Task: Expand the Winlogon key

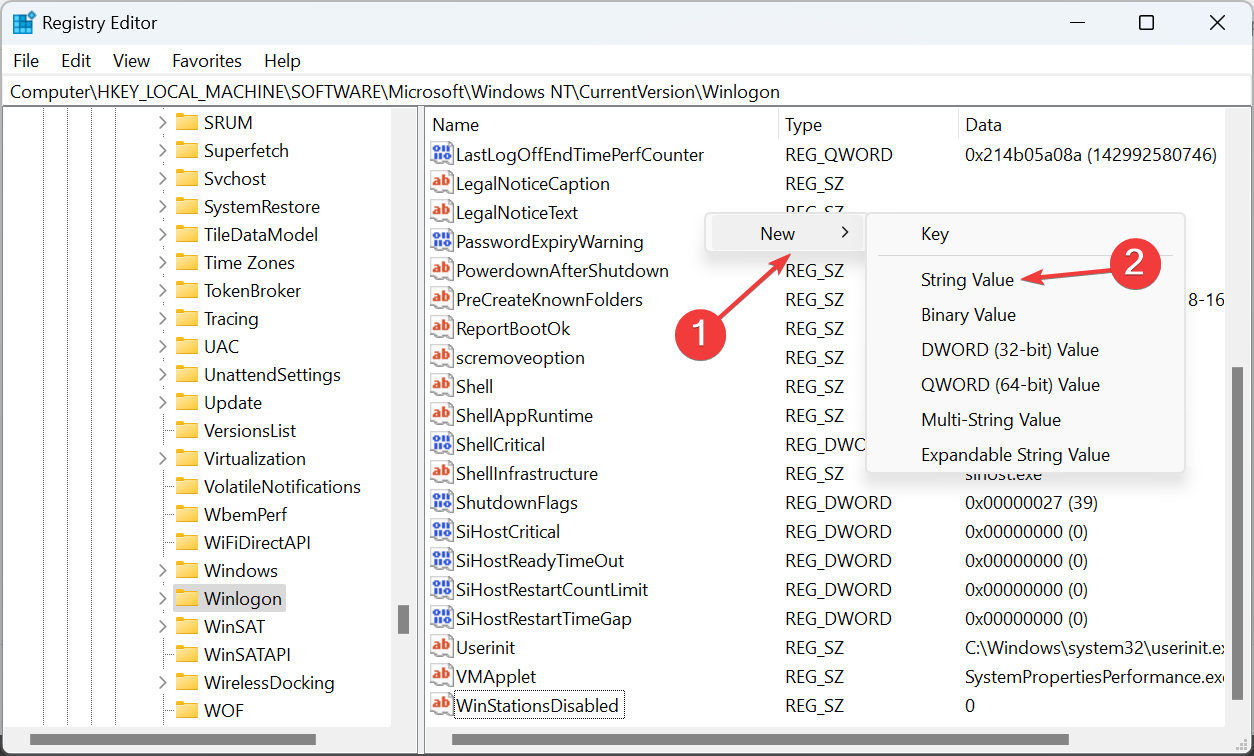Action: click(162, 598)
